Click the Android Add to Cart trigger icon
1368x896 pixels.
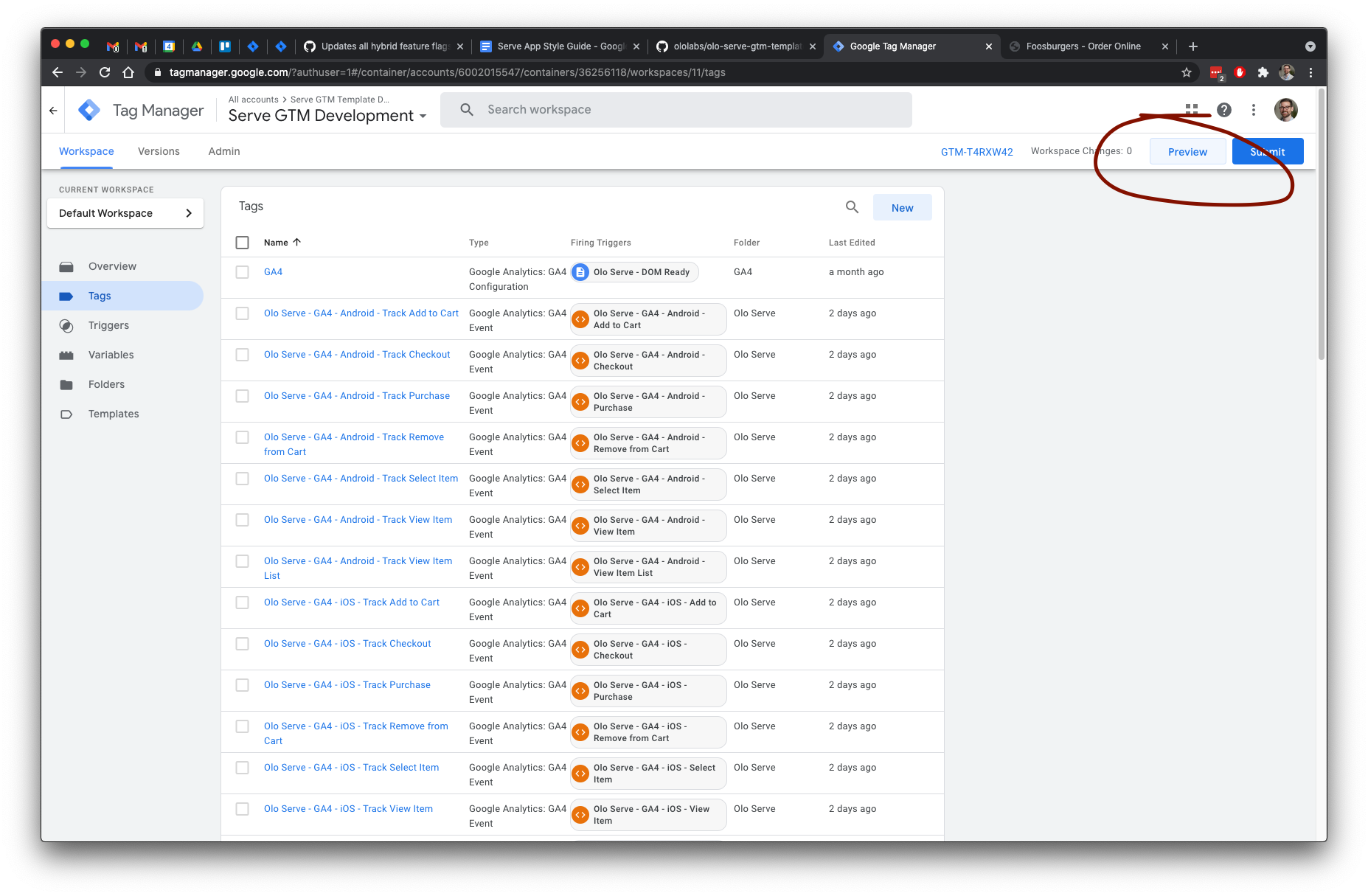click(580, 319)
